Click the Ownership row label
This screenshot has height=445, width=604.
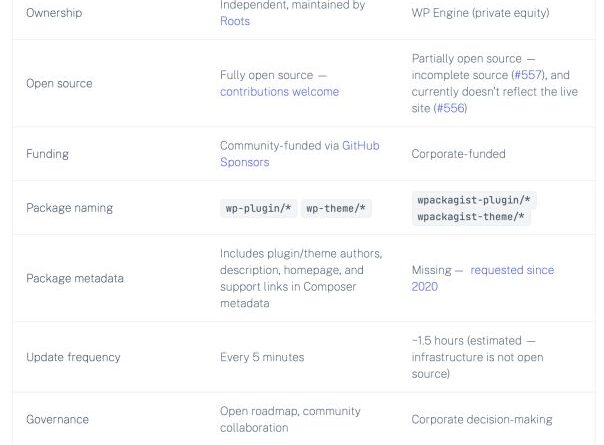54,13
